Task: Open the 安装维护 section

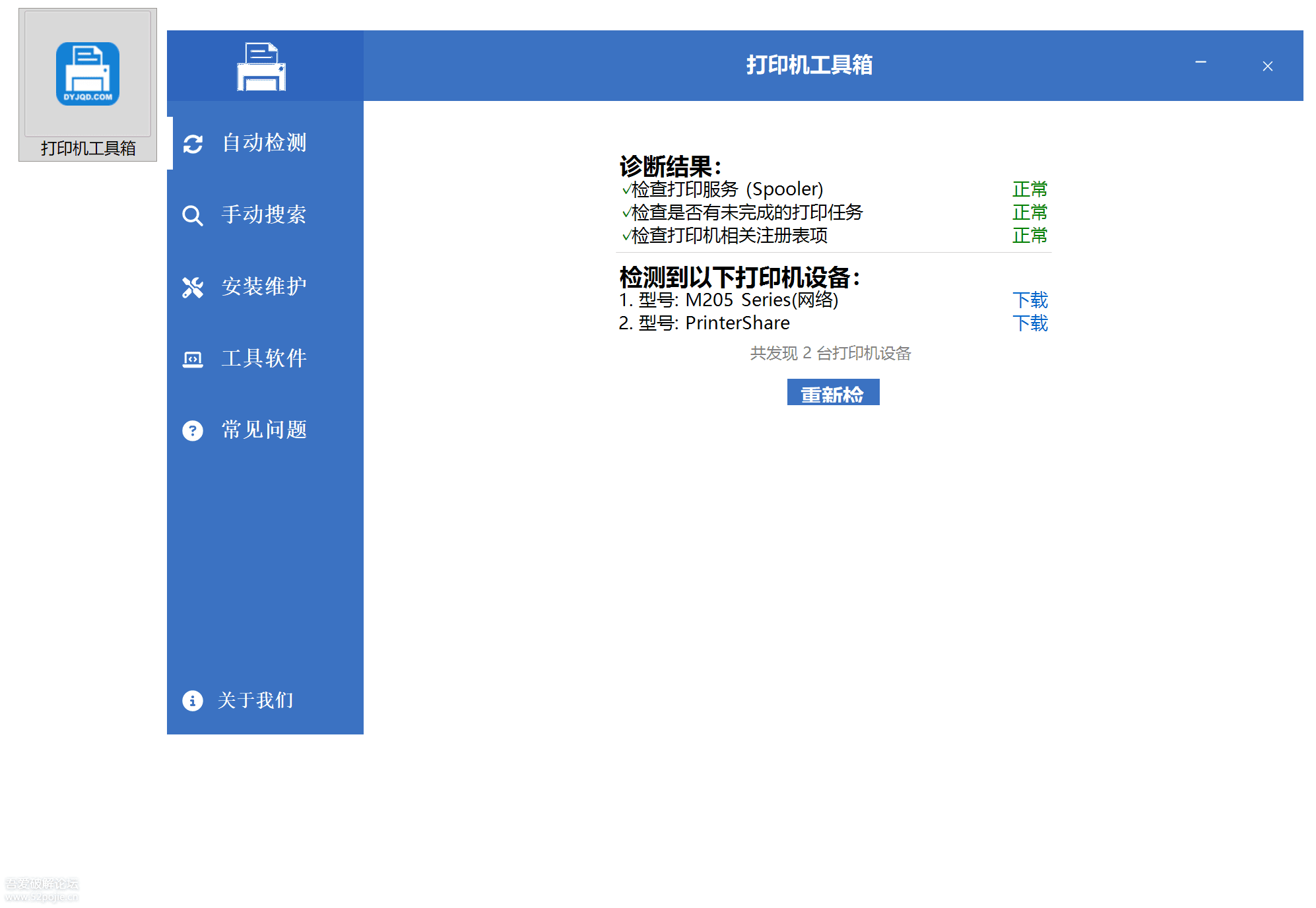Action: click(263, 286)
